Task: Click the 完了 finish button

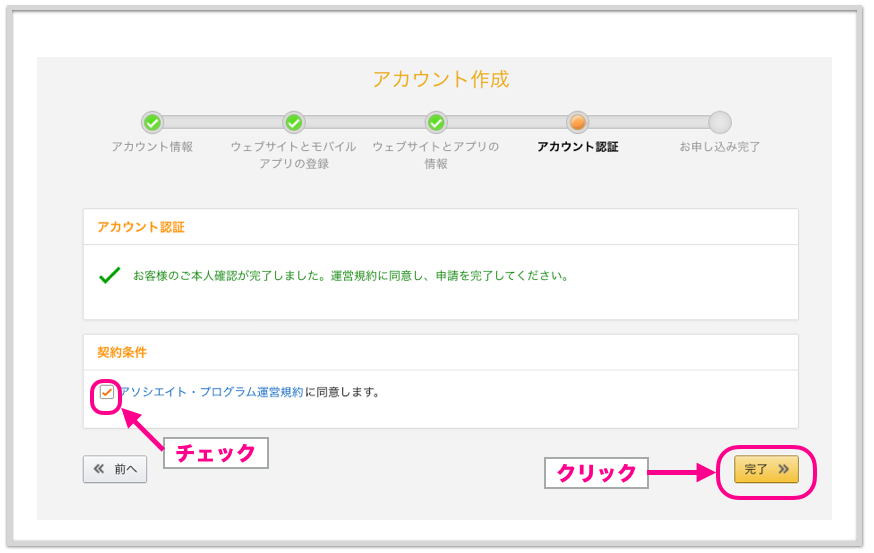Action: click(766, 469)
